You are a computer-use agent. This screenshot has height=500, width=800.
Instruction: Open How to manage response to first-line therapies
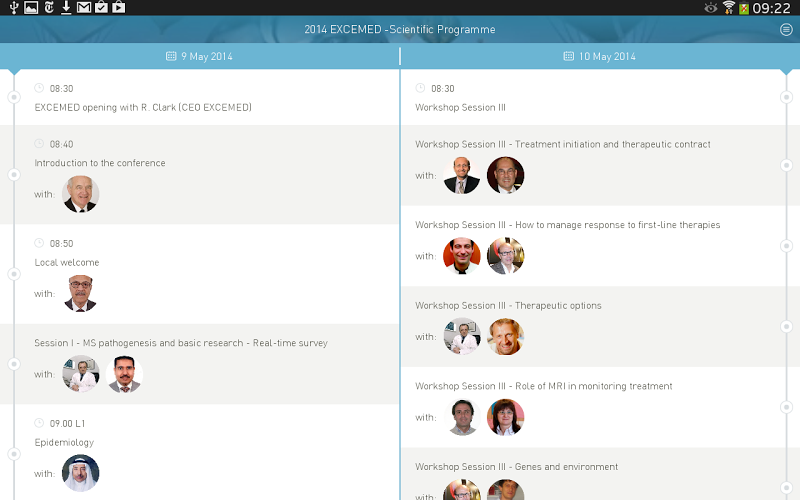click(x=600, y=246)
